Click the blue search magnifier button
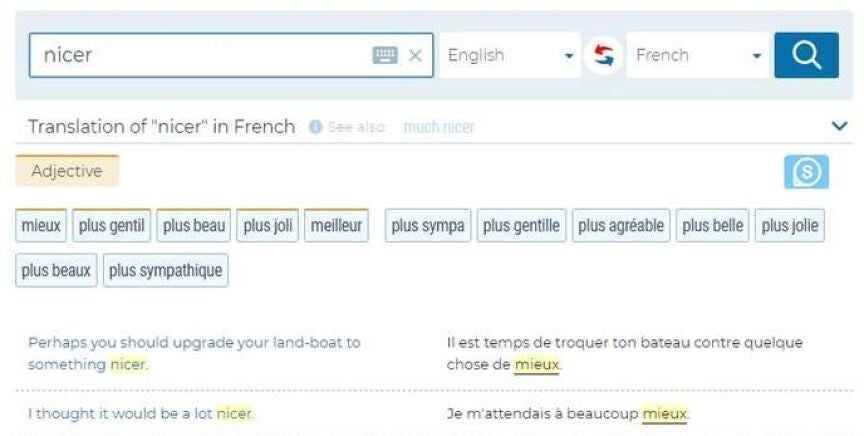 (x=806, y=56)
